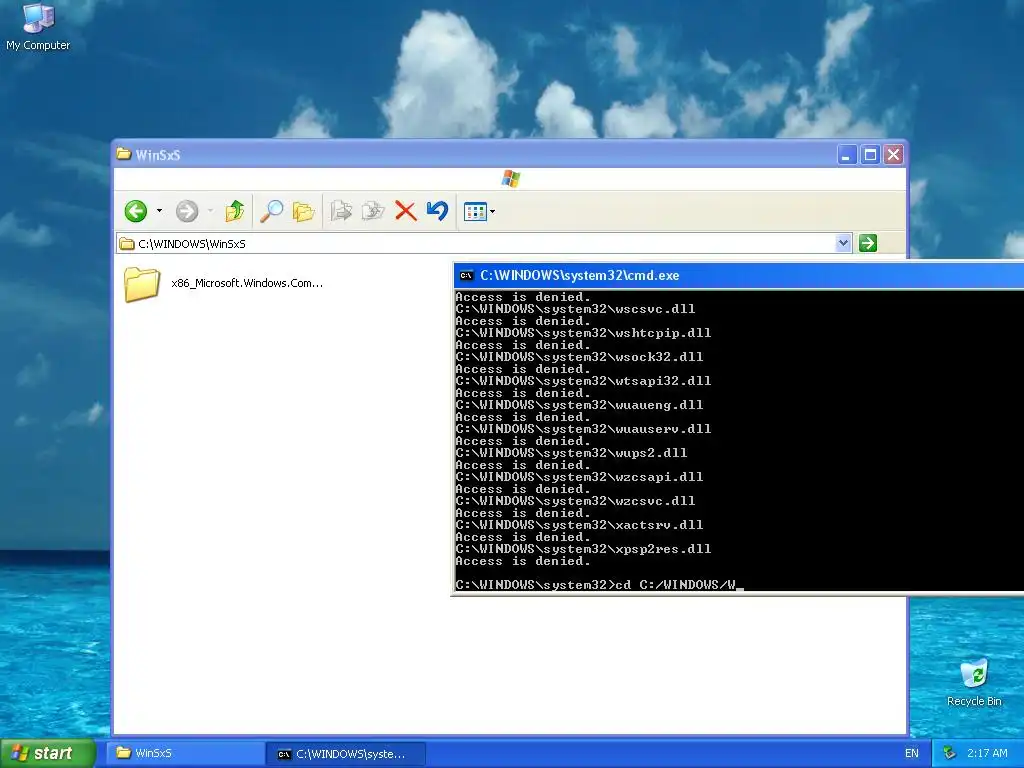The height and width of the screenshot is (768, 1024).
Task: Click the Move To toolbar icon
Action: pos(341,211)
